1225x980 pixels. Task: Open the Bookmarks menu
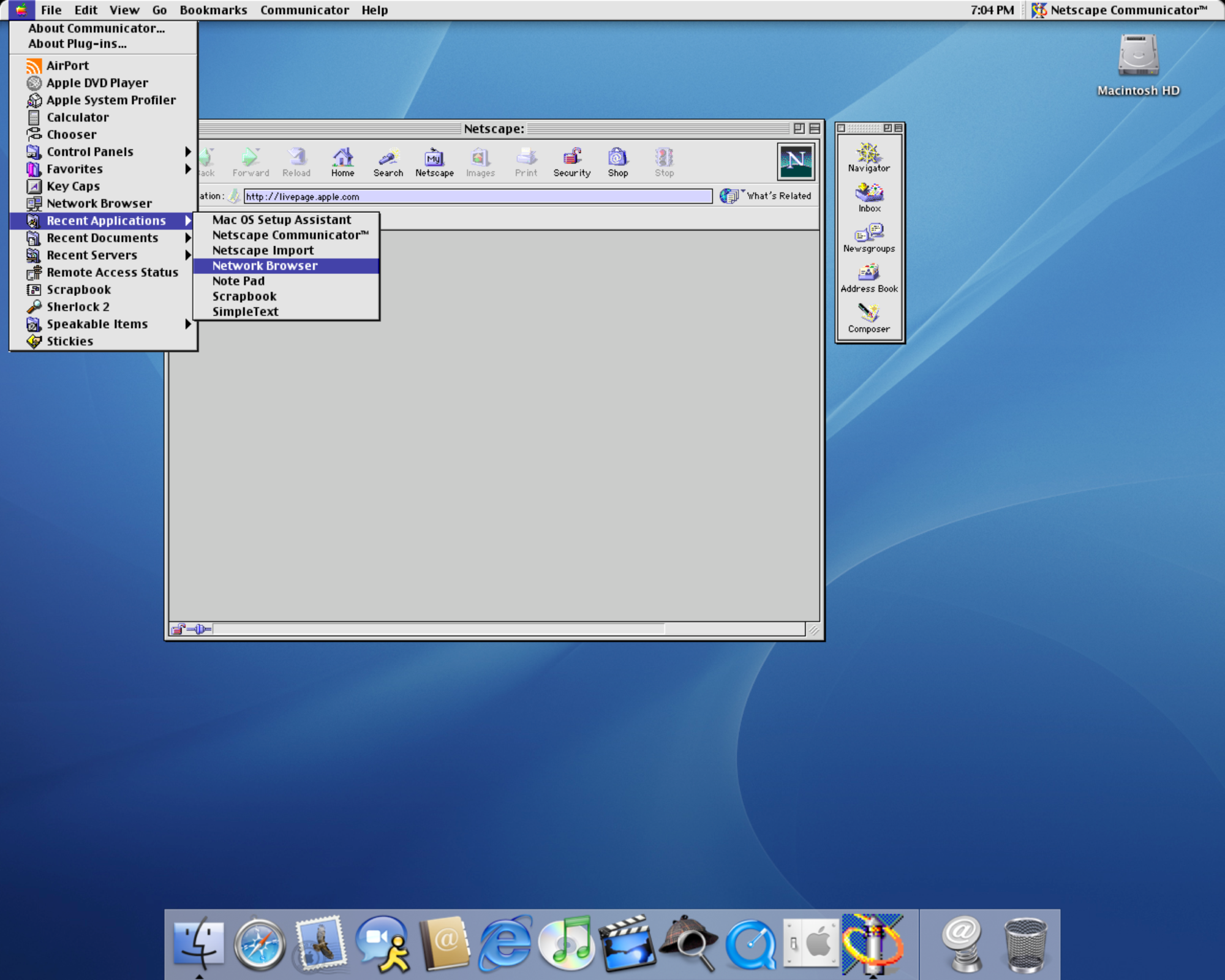pos(213,10)
